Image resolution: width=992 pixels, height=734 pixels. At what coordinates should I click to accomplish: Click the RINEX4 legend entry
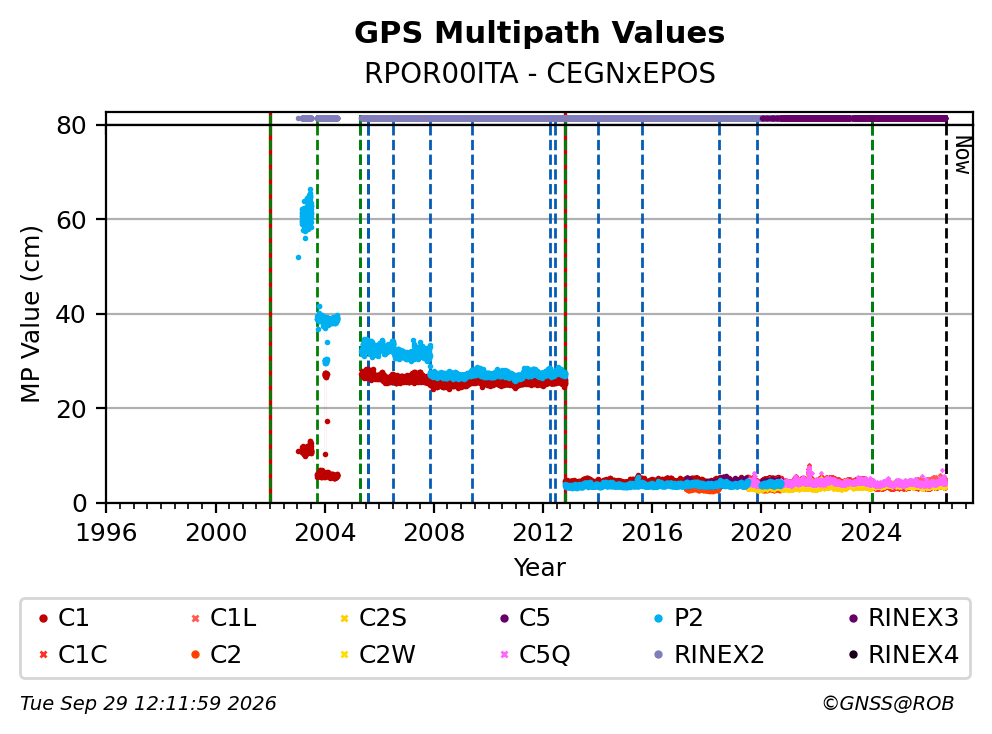point(904,655)
